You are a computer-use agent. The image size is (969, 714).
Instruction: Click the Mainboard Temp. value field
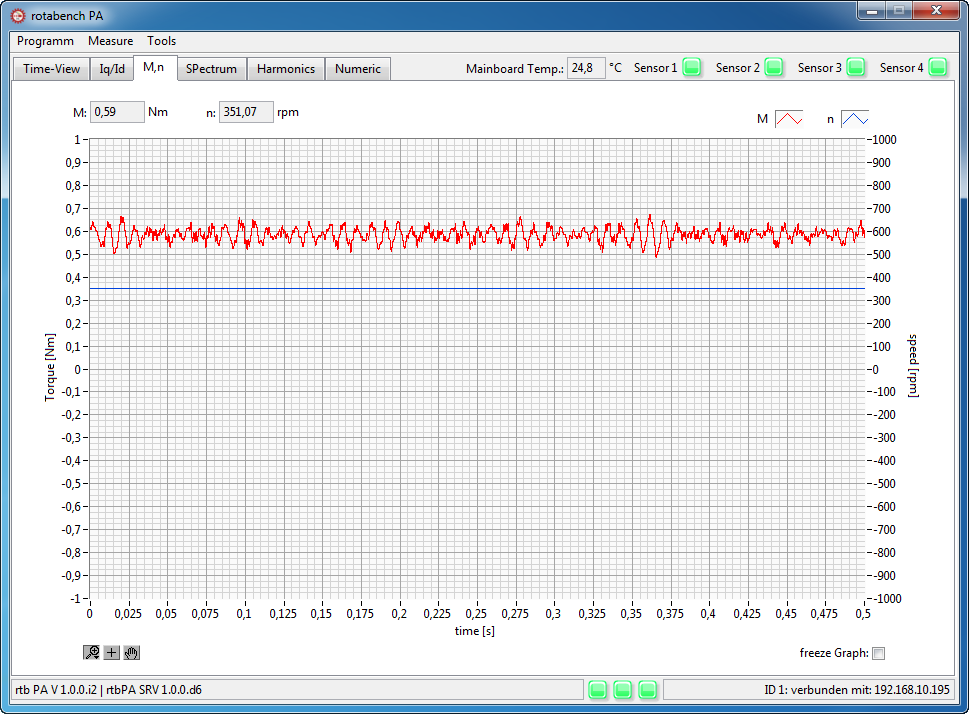(586, 68)
